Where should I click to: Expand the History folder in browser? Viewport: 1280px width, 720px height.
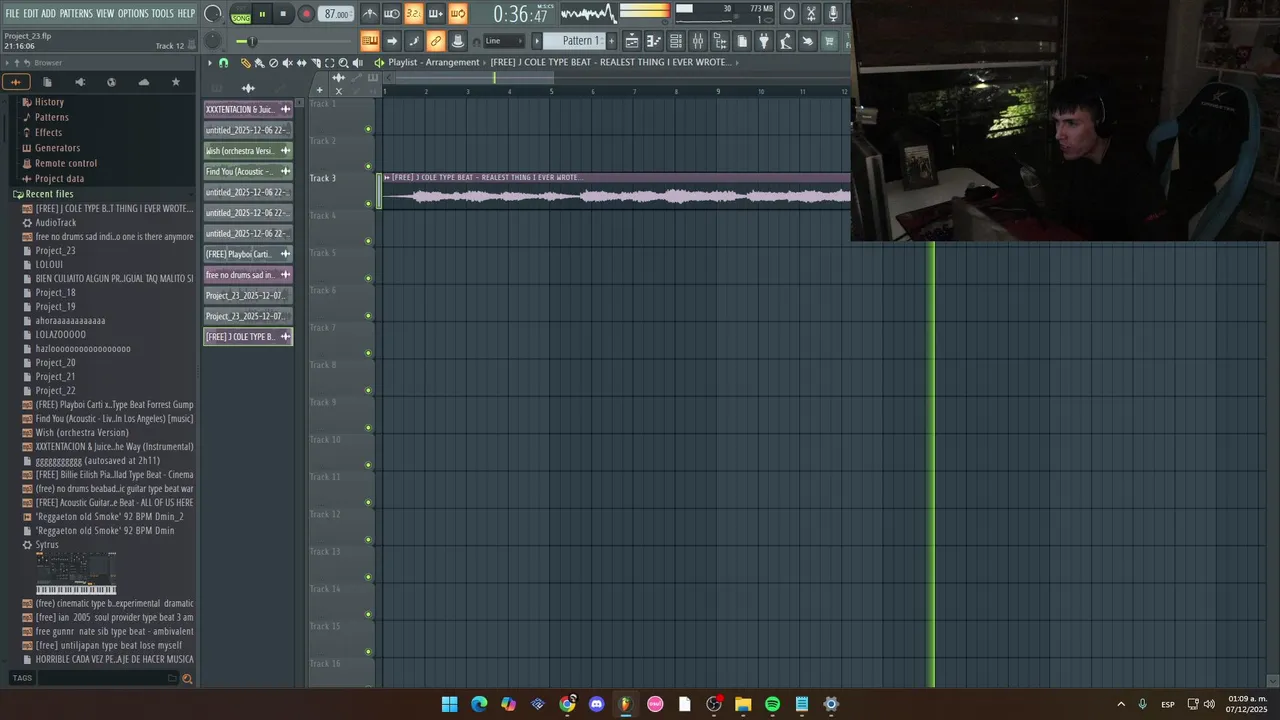[x=49, y=102]
